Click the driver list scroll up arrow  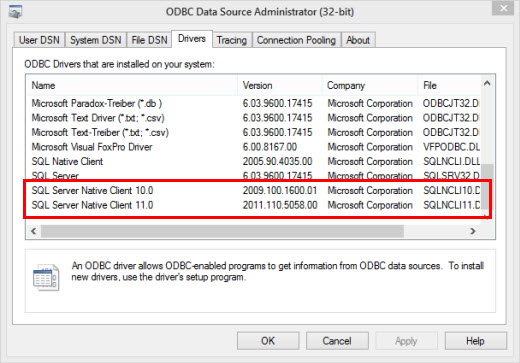[x=487, y=83]
